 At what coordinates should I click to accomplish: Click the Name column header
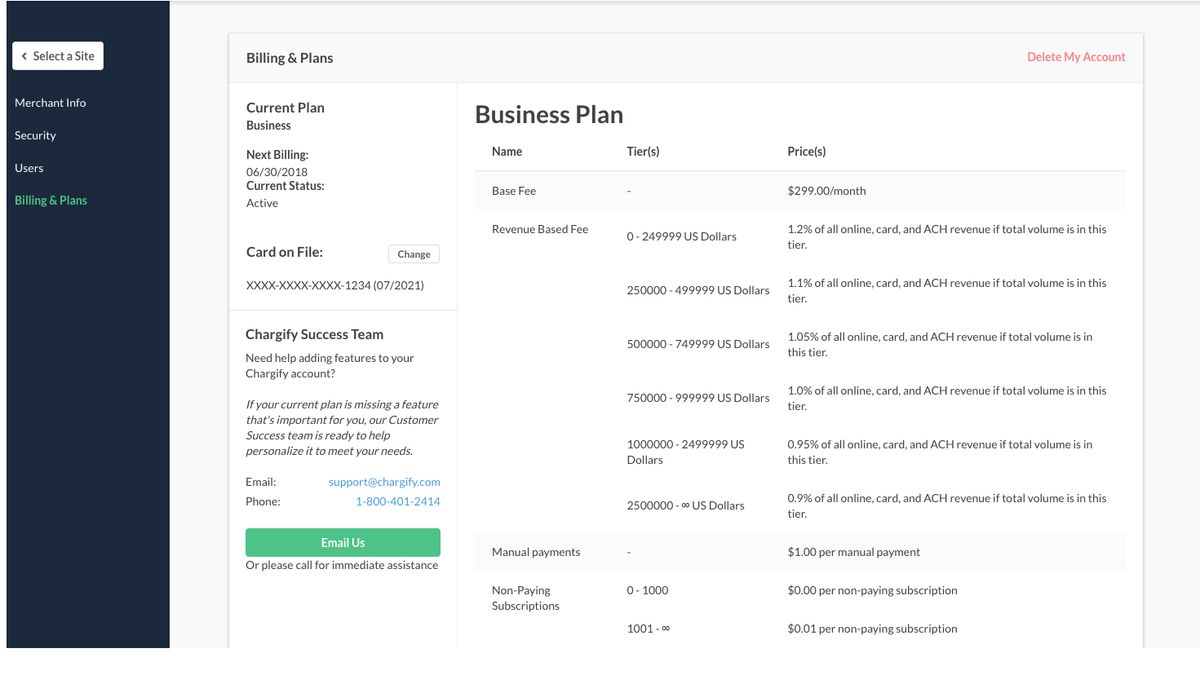point(507,152)
